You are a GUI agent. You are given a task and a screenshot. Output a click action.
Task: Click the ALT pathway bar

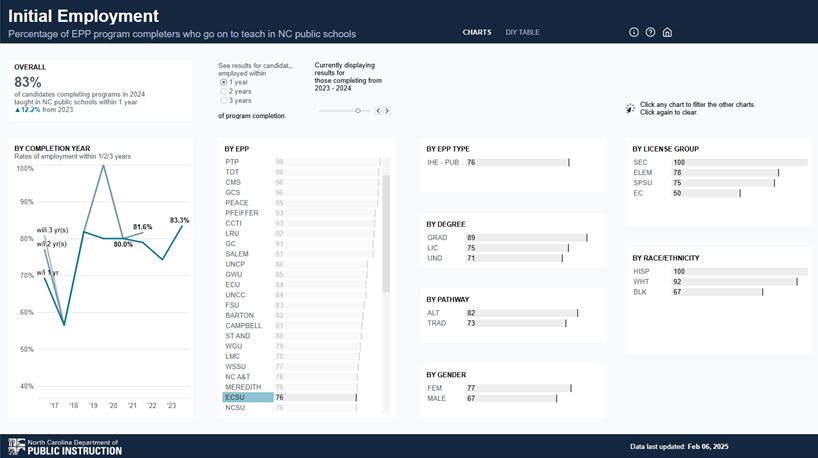tap(521, 313)
